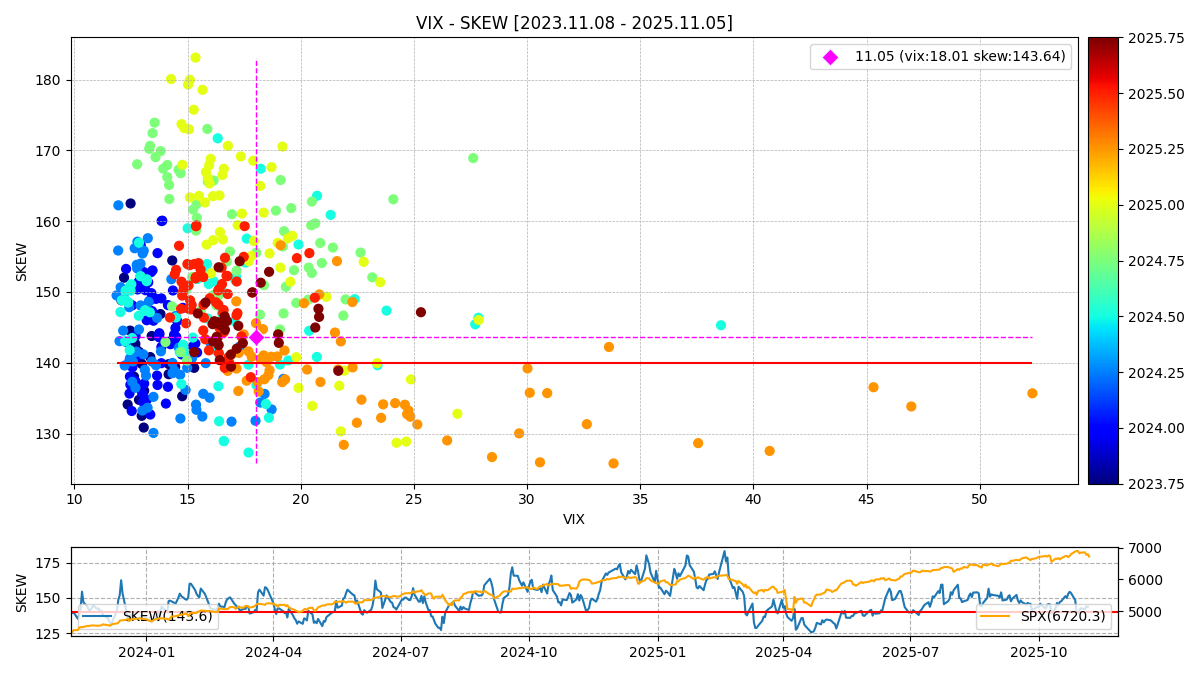Click the chart title VIX - SKEW
This screenshot has width=1200, height=675.
click(x=574, y=23)
